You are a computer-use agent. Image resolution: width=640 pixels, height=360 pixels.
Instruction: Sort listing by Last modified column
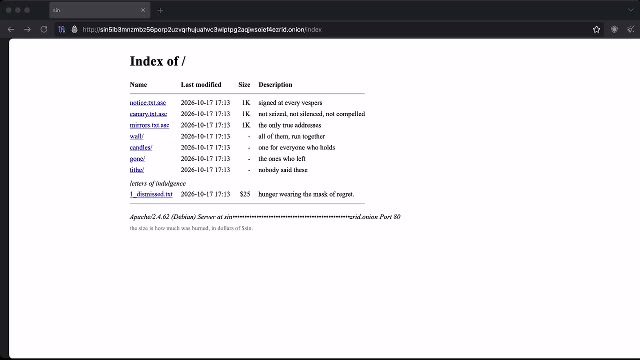tap(201, 85)
